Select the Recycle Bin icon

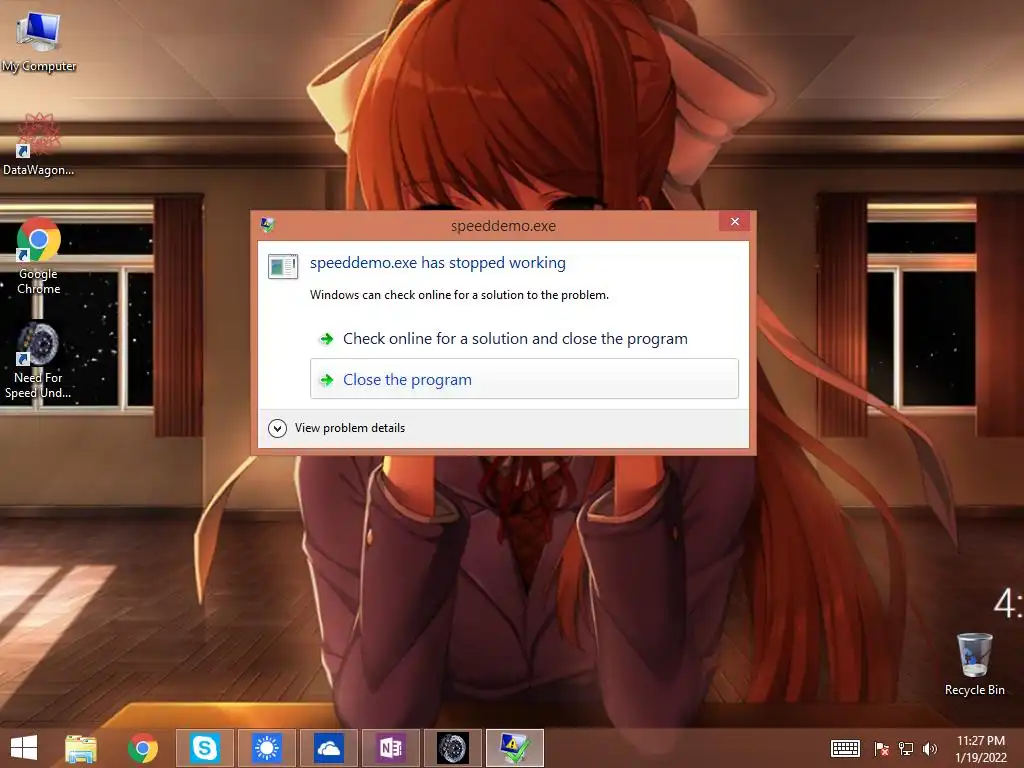coord(974,664)
